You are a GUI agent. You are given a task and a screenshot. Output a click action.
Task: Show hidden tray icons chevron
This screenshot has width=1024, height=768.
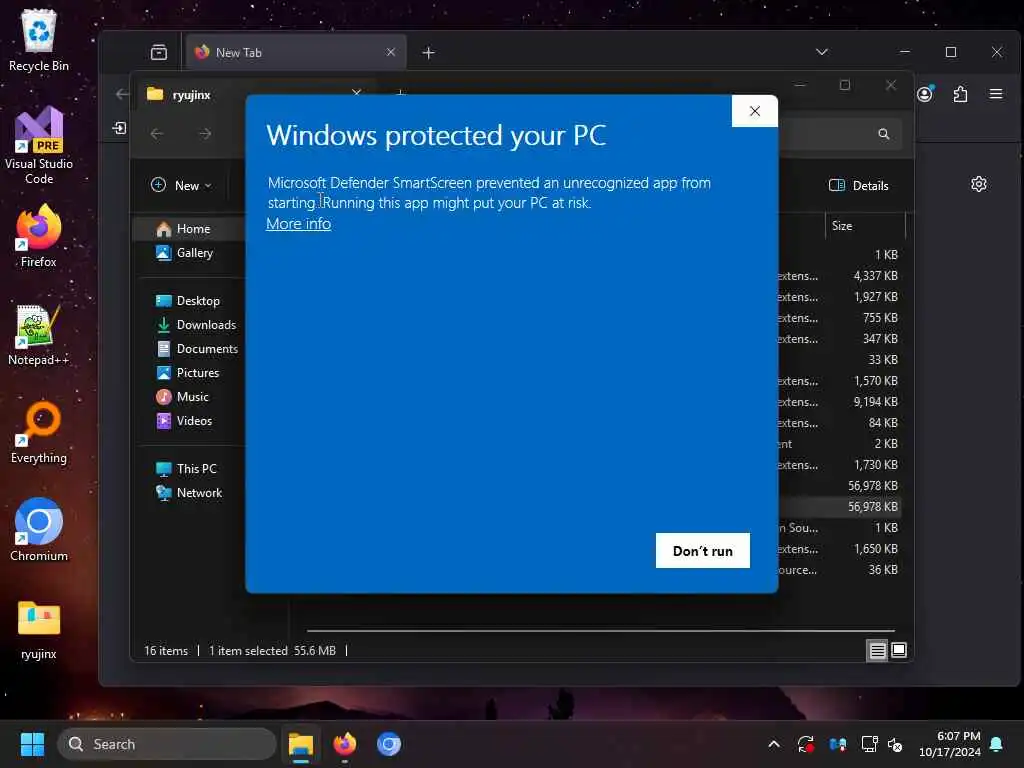tap(774, 744)
